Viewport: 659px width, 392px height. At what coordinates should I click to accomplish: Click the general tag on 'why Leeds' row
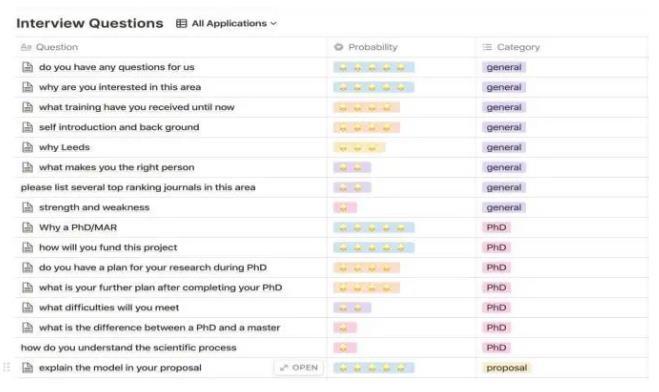pos(503,147)
